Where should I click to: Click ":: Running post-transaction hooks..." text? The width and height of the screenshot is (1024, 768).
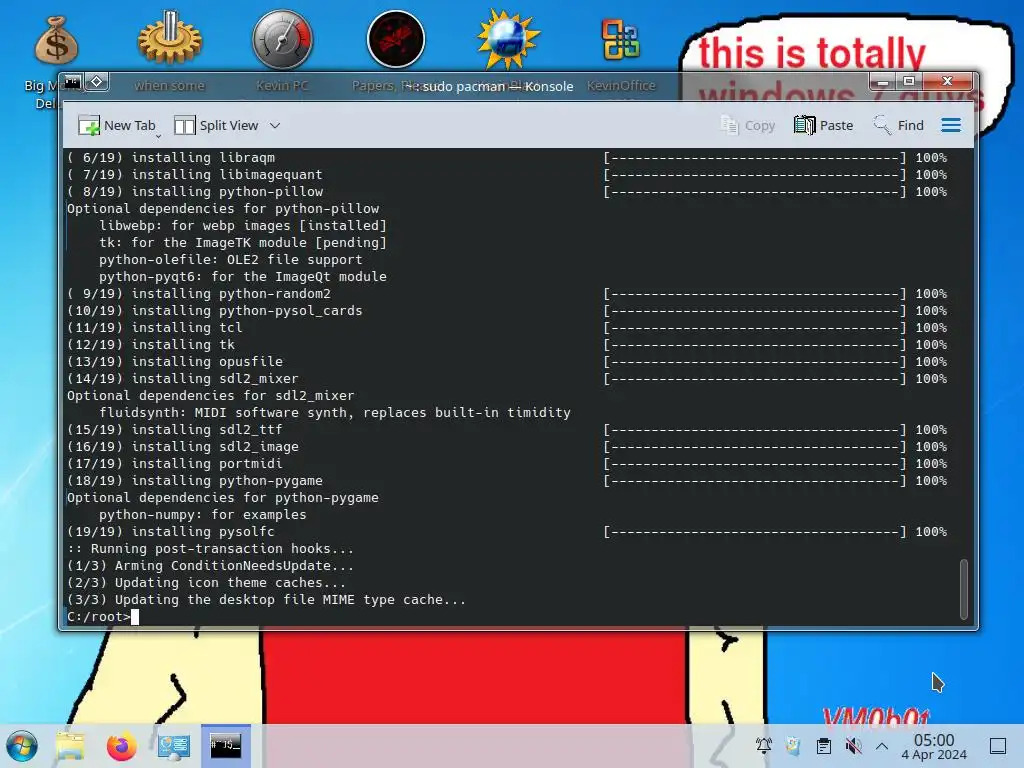click(x=210, y=549)
